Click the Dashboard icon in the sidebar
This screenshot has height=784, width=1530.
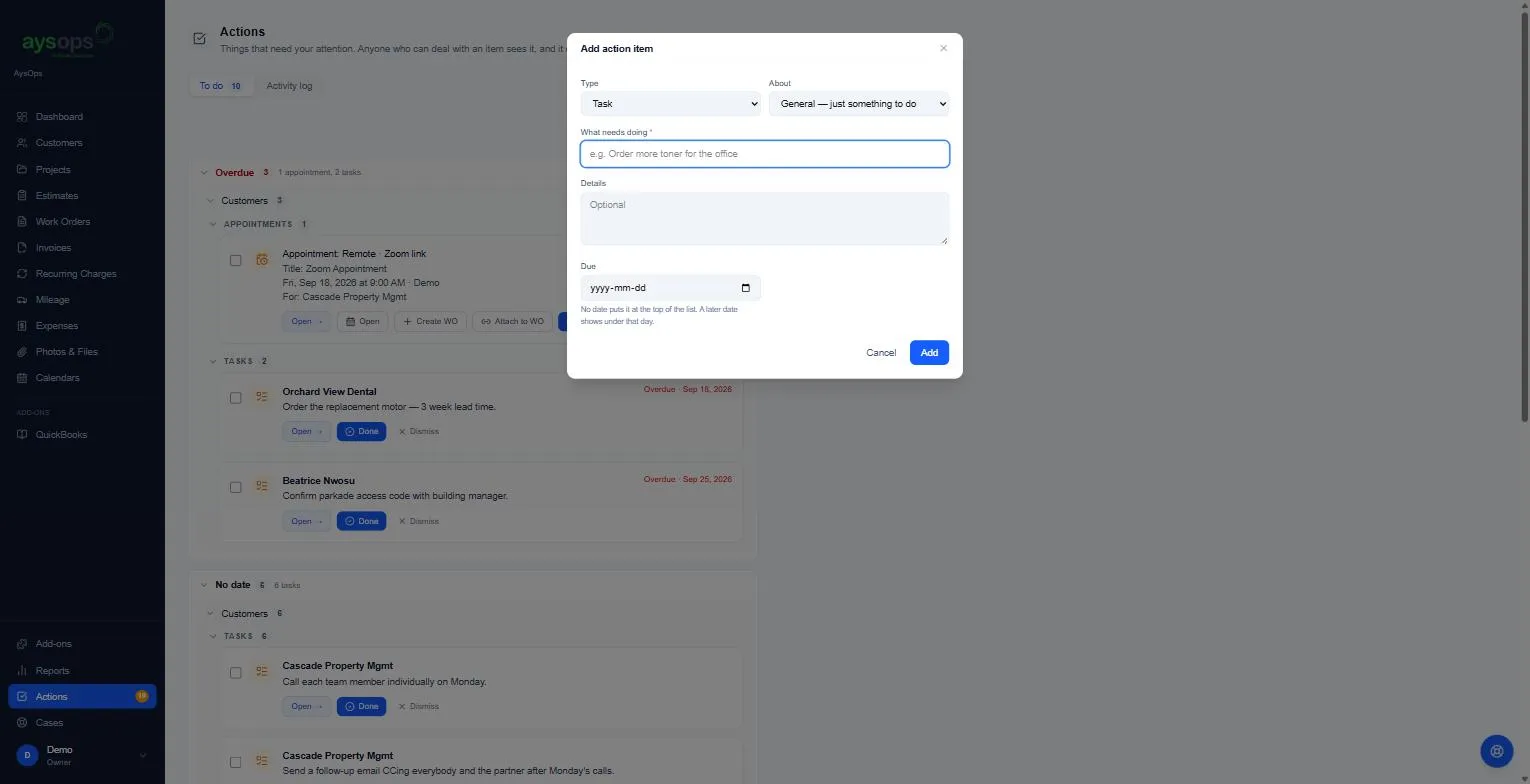click(22, 117)
